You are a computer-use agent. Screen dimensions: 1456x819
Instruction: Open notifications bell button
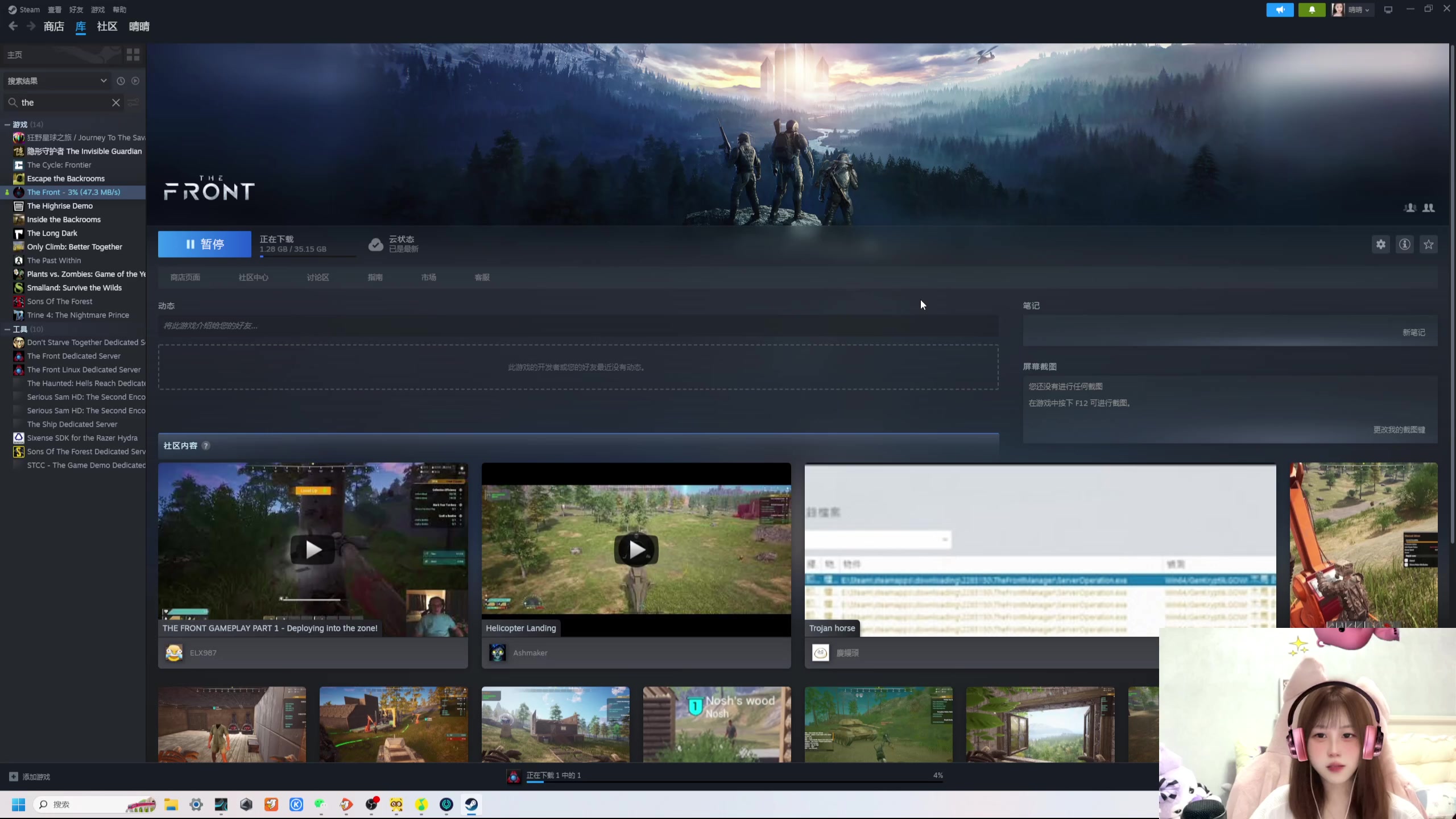(x=1312, y=10)
